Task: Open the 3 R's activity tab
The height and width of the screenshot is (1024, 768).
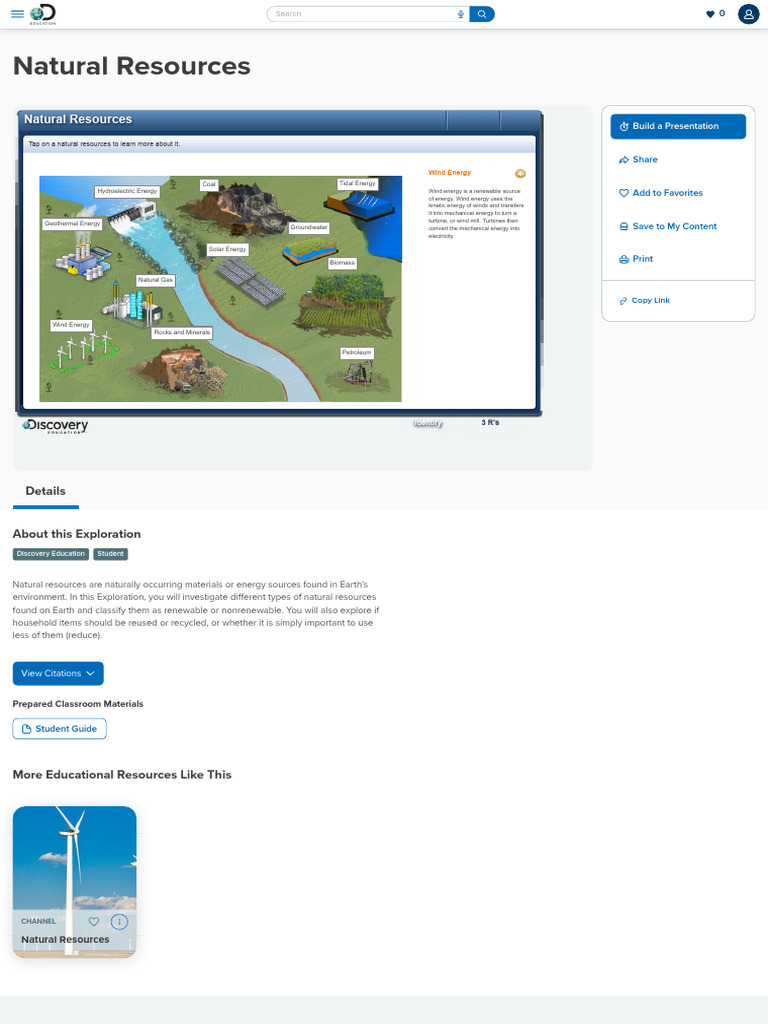Action: 490,423
